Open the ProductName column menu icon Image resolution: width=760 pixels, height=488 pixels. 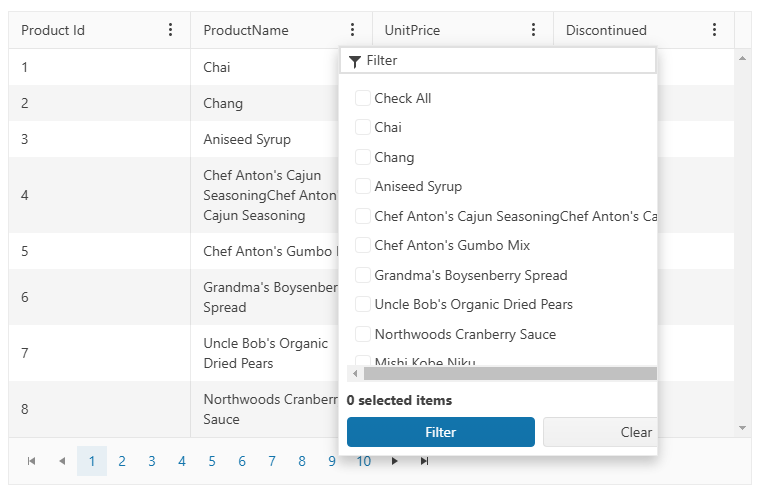[352, 30]
